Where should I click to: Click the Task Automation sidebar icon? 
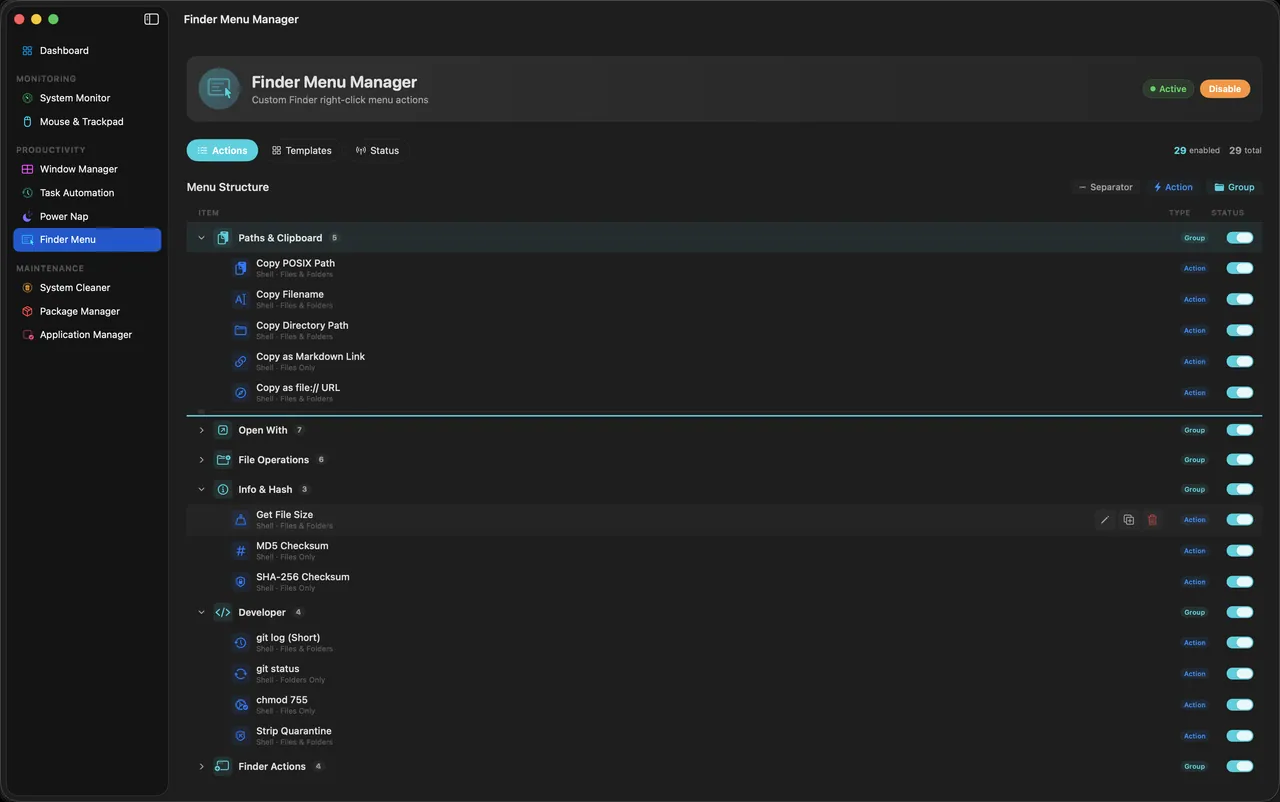point(27,193)
